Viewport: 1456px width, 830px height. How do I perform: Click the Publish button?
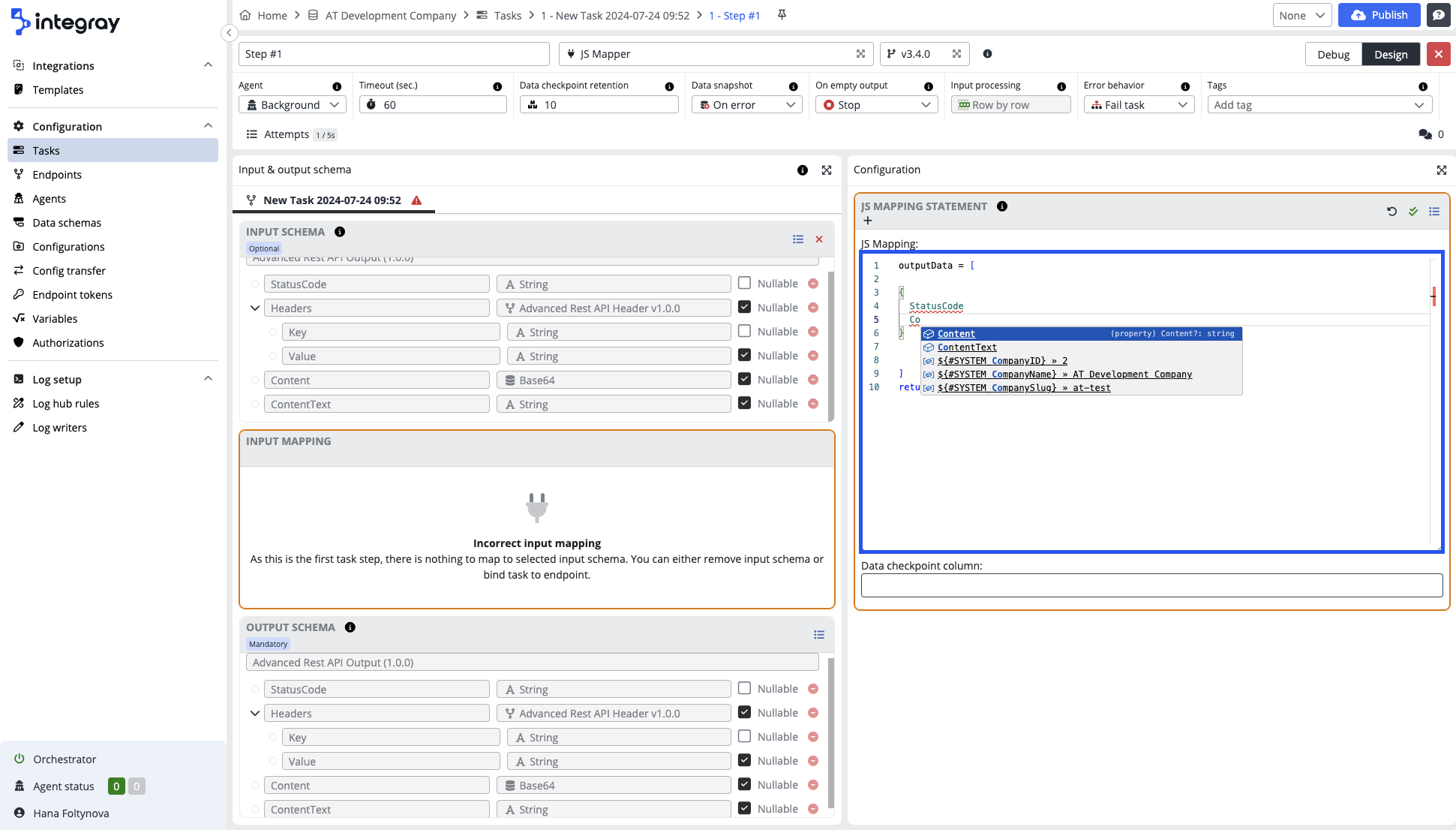1379,15
